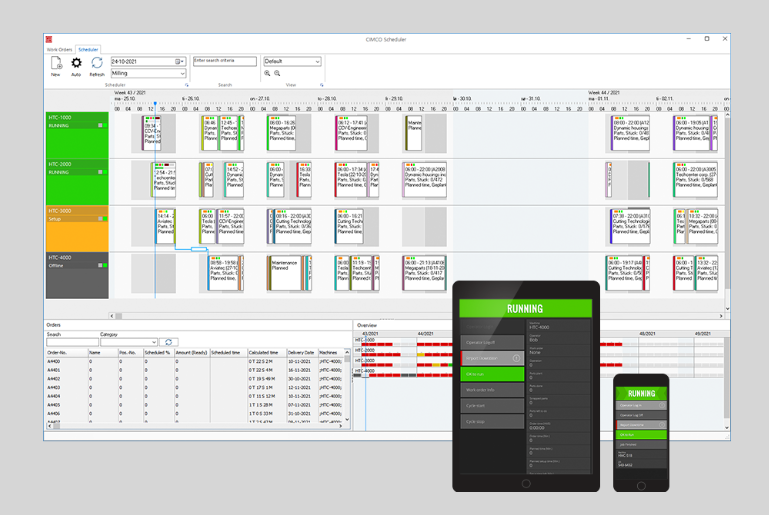
Task: Tap the green OK to run phone button
Action: pyautogui.click(x=641, y=435)
